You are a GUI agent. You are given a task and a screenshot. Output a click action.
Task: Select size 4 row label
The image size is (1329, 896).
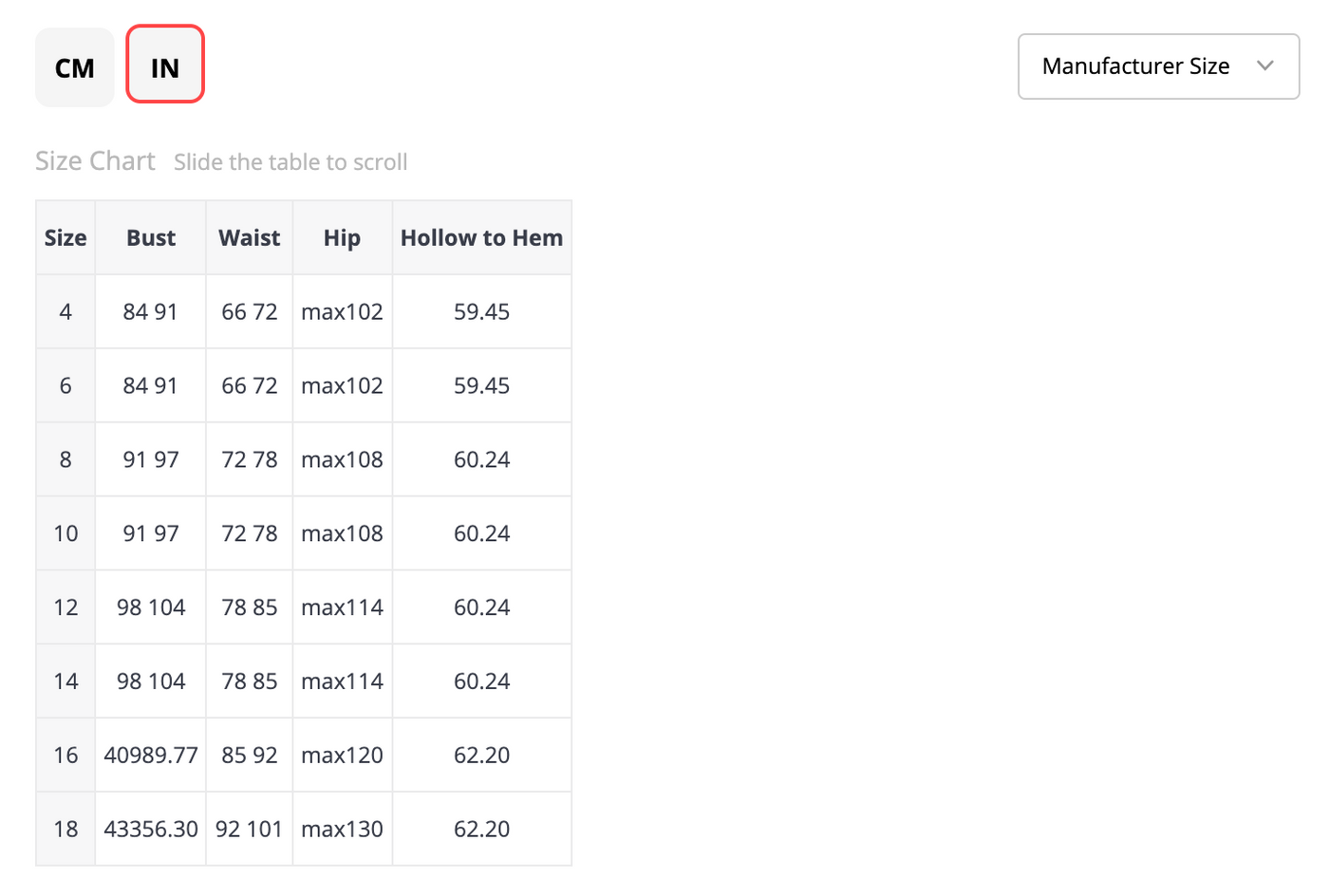[x=66, y=312]
